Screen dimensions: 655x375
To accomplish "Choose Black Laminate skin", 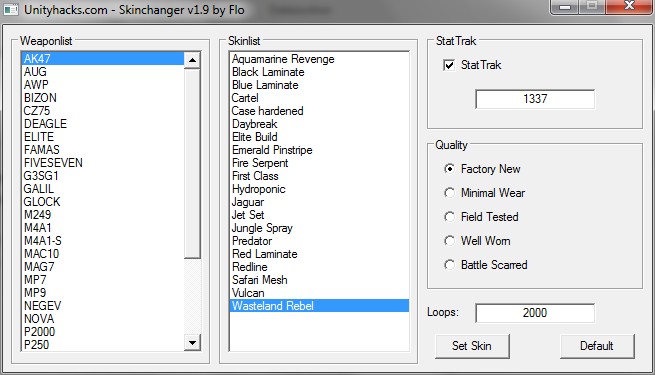I will (x=319, y=72).
